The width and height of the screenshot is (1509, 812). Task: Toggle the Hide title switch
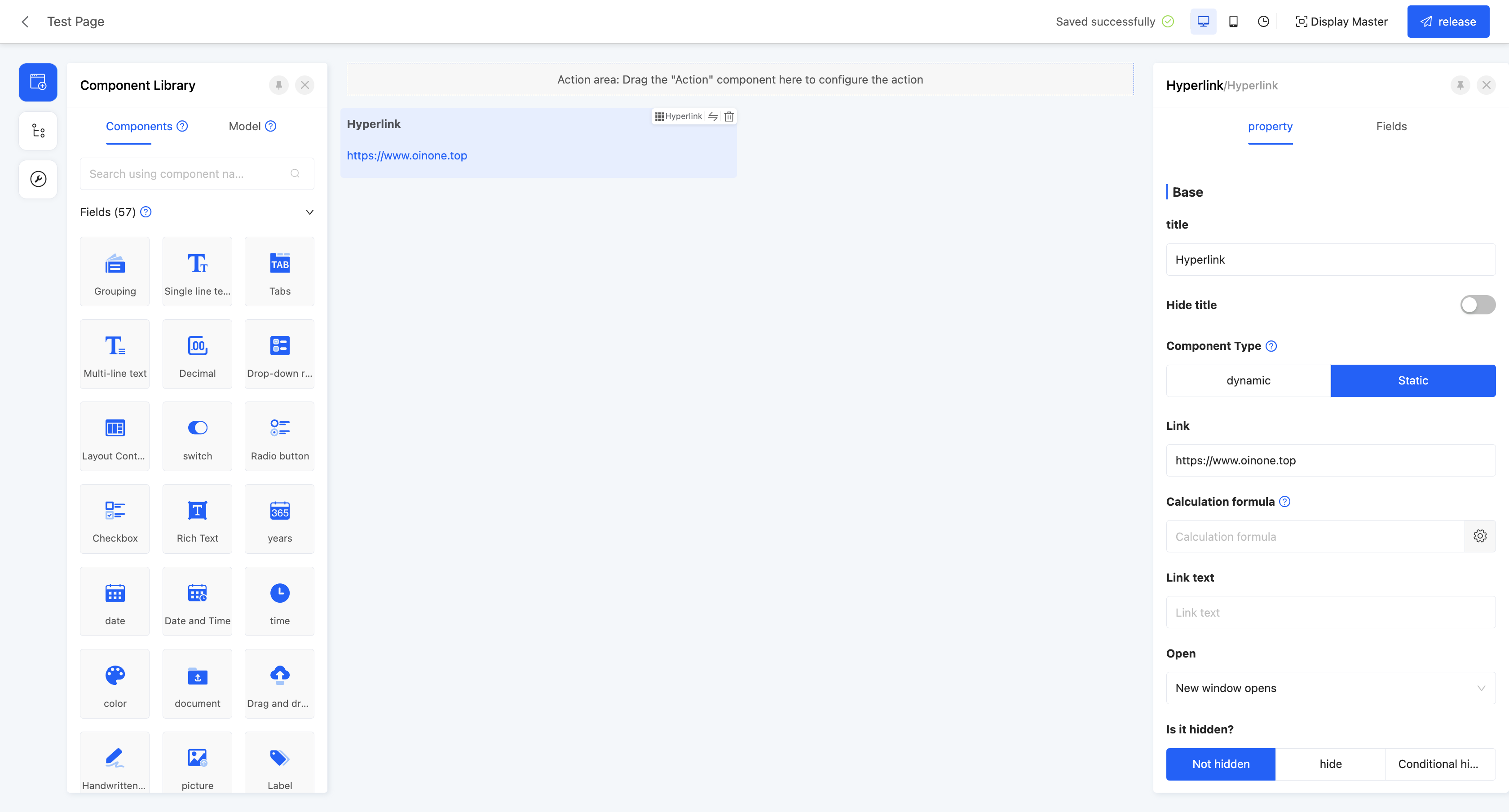pyautogui.click(x=1478, y=304)
